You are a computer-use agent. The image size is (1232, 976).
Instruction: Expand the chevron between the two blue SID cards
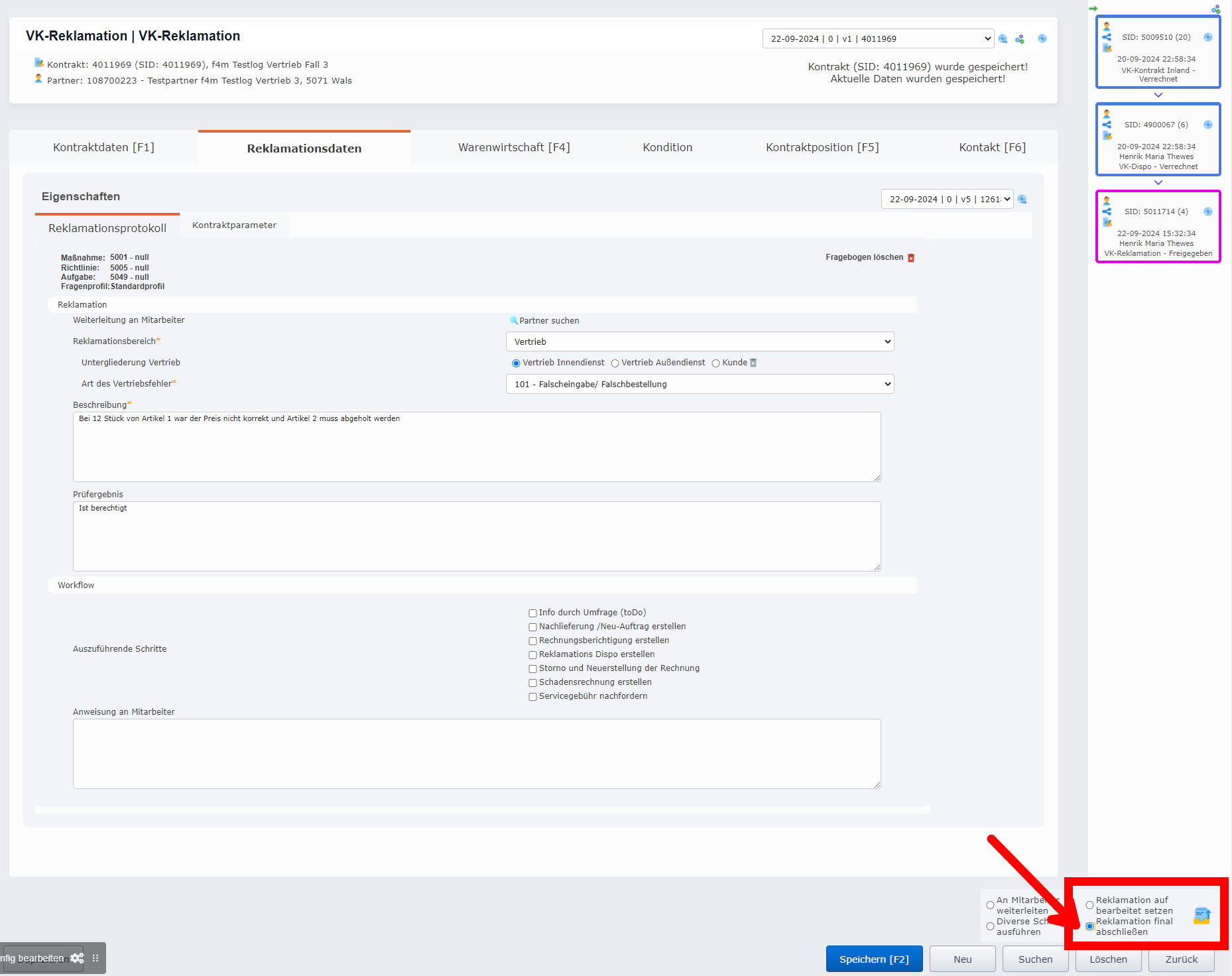(1158, 95)
